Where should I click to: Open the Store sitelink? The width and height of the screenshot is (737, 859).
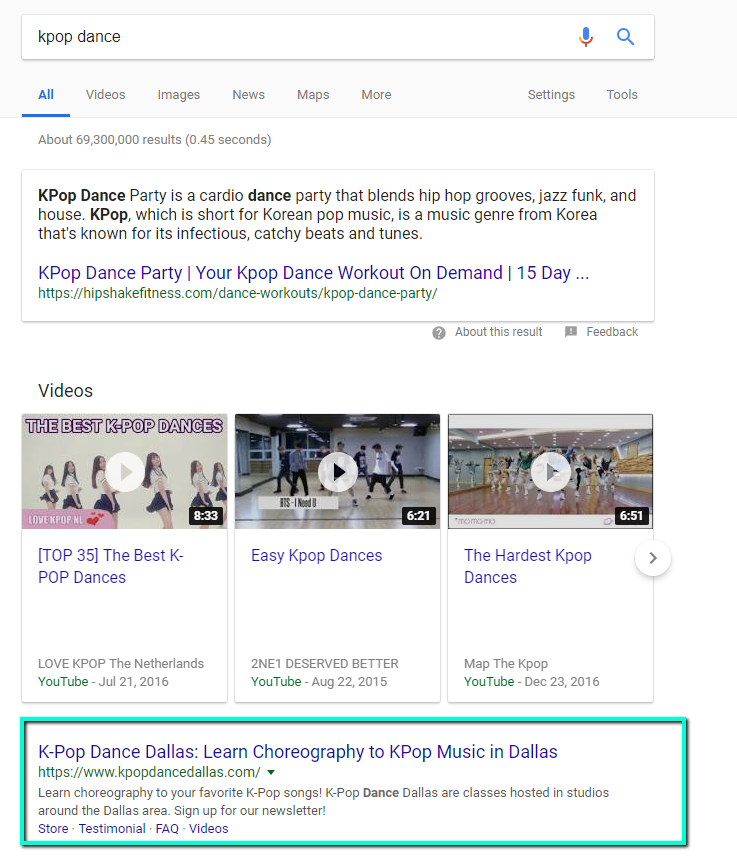point(53,829)
